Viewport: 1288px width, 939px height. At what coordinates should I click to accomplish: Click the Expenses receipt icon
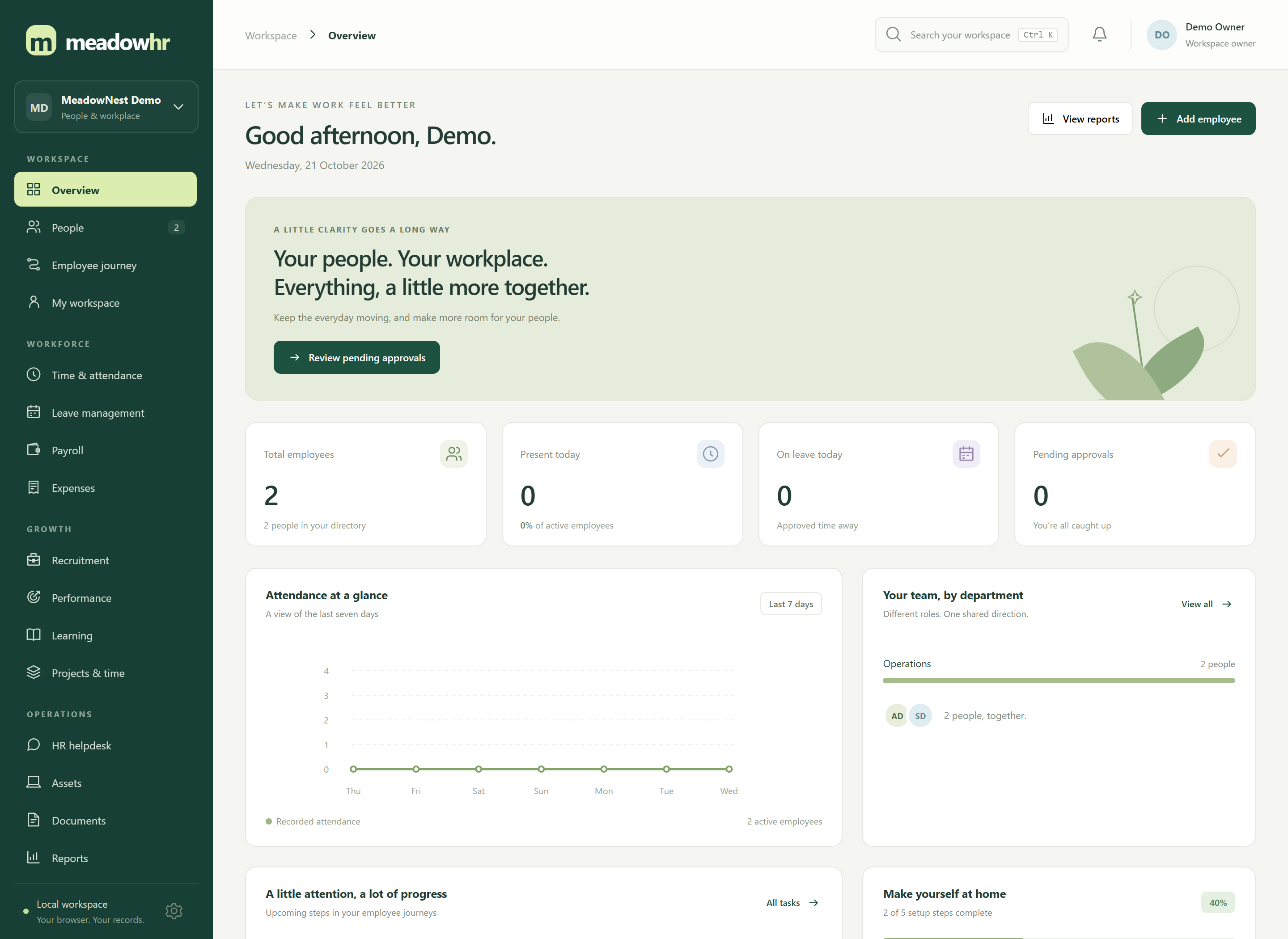tap(34, 487)
